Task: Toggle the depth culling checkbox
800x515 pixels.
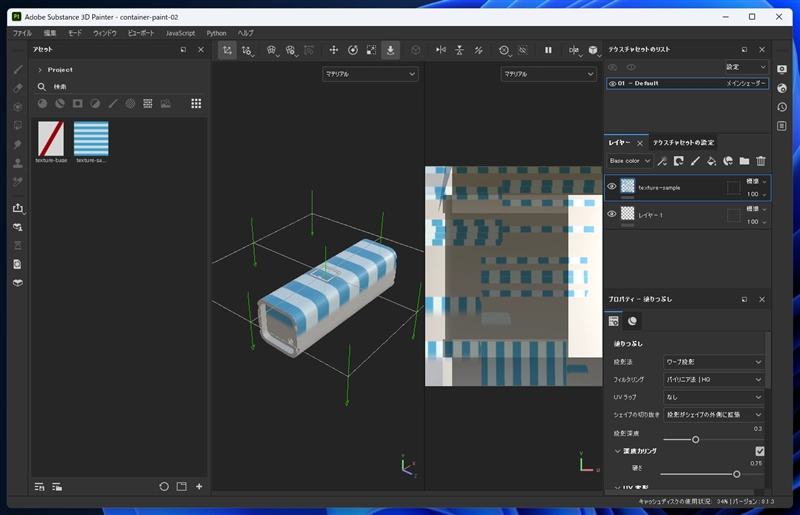Action: [760, 451]
